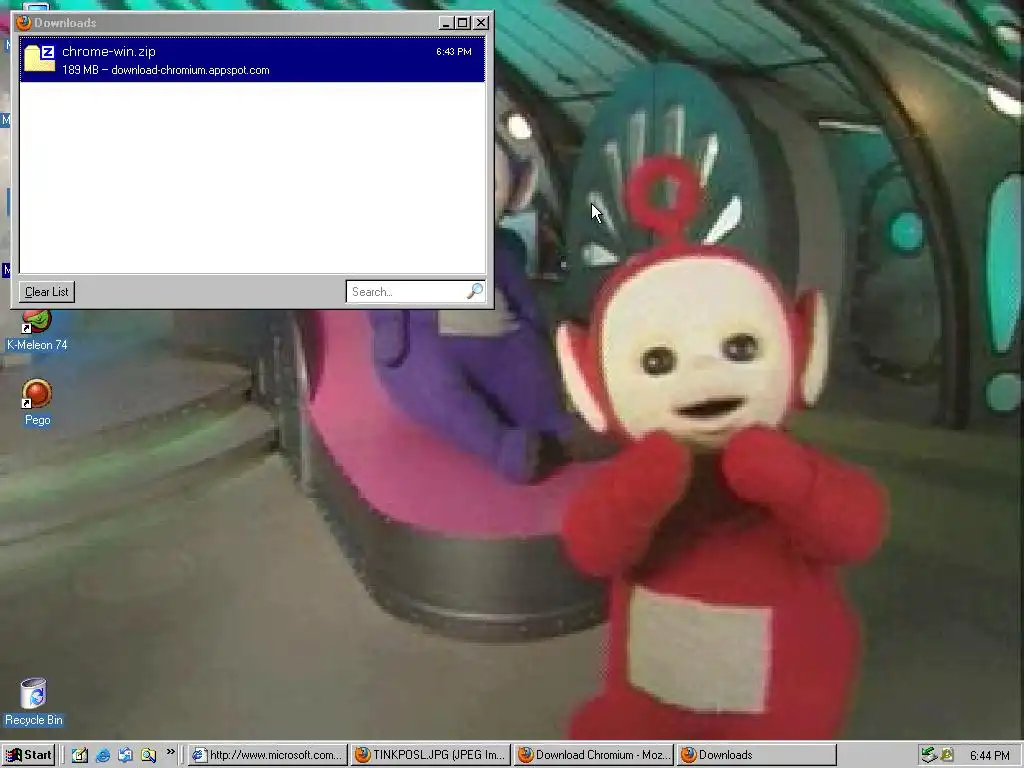
Task: Switch to the http://www.microsoft.com taskbar window
Action: coord(268,755)
